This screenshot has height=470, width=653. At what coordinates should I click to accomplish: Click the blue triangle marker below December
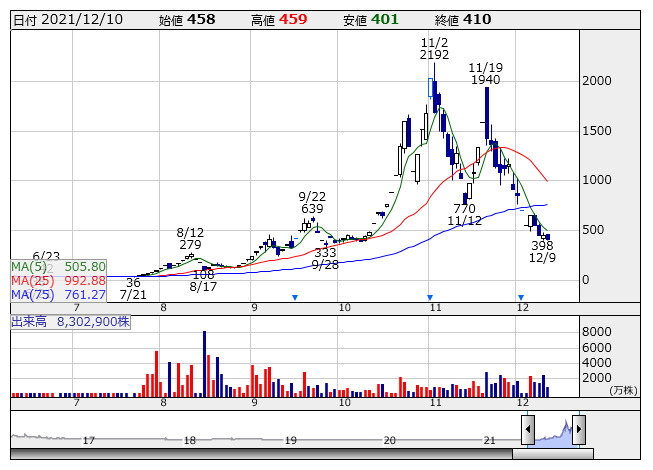pyautogui.click(x=520, y=297)
